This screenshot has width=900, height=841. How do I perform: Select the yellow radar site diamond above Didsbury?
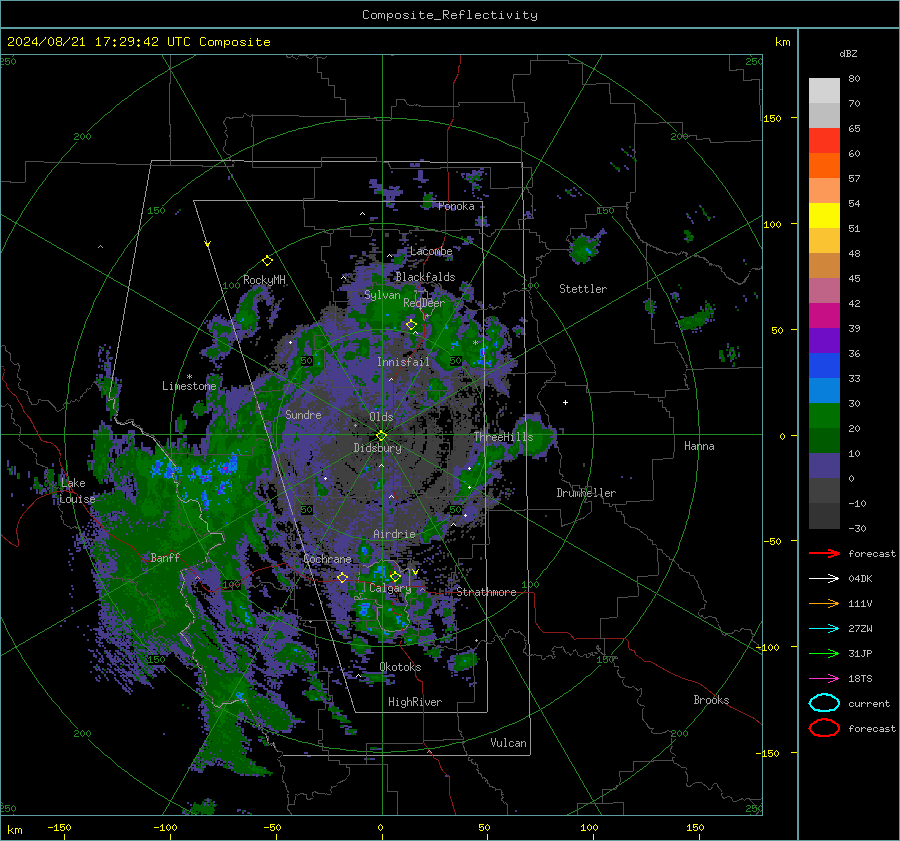pyautogui.click(x=381, y=435)
